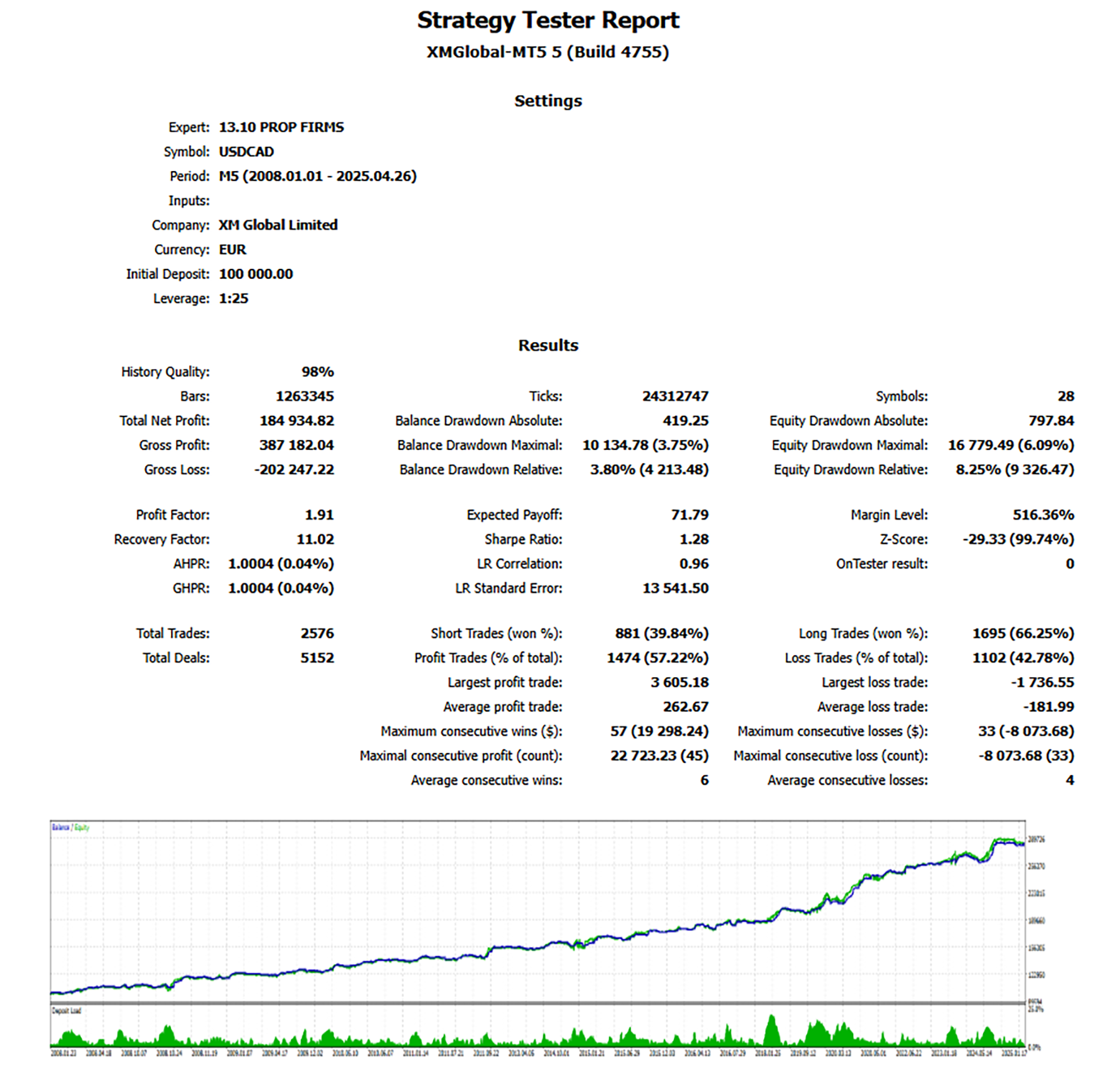Click the Settings section heading

tap(548, 101)
